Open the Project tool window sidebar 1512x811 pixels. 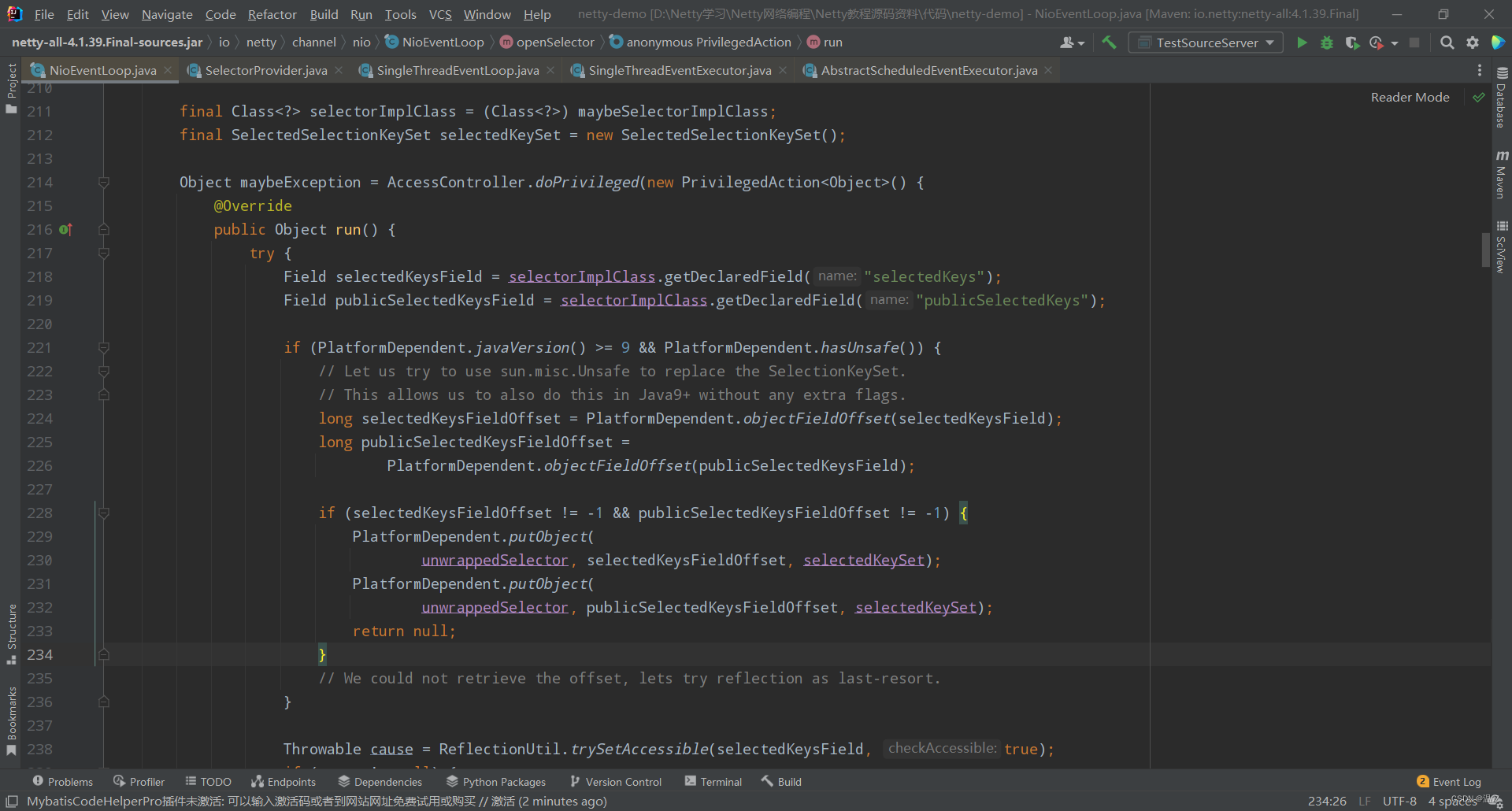point(11,88)
